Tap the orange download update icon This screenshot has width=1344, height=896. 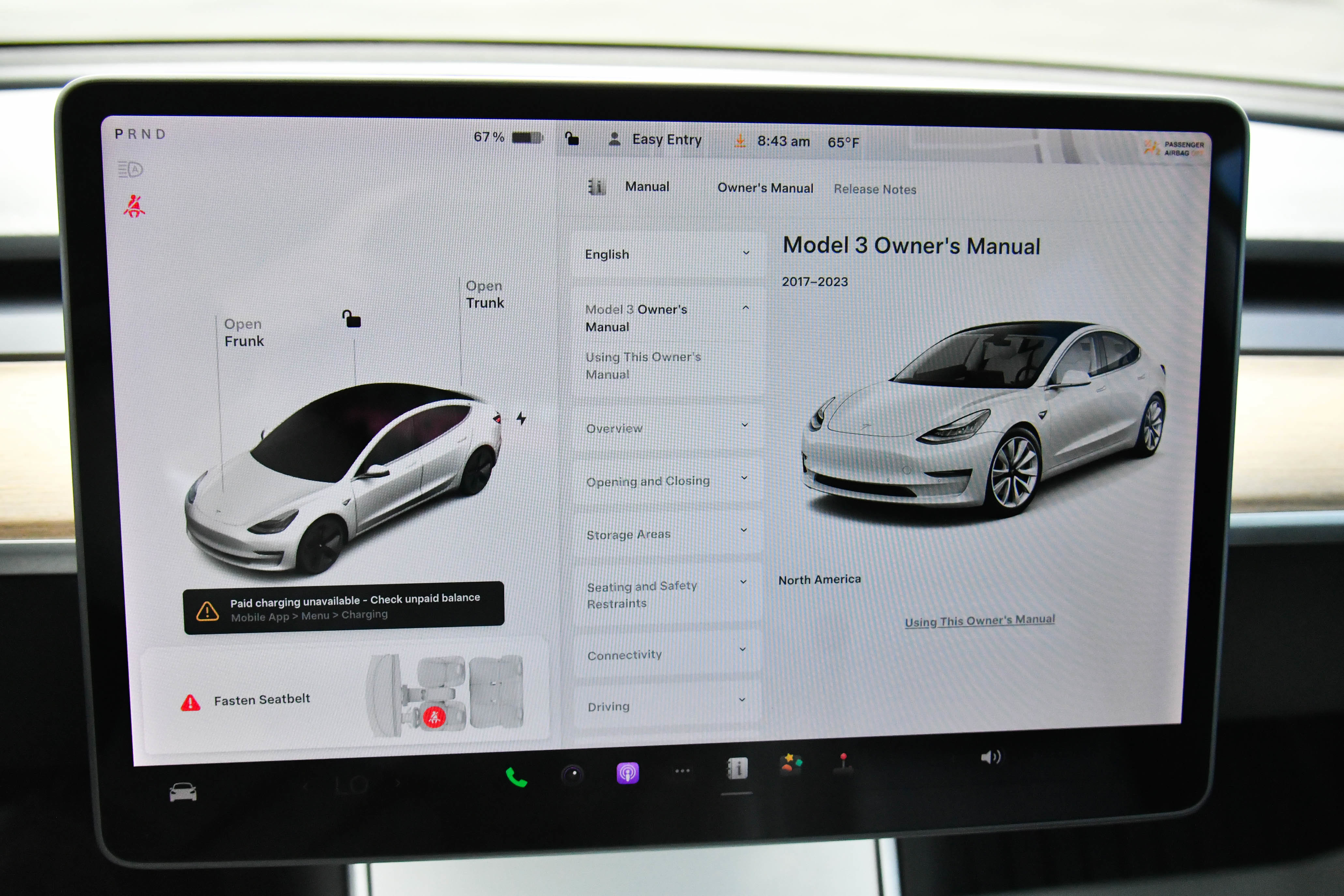click(x=740, y=141)
